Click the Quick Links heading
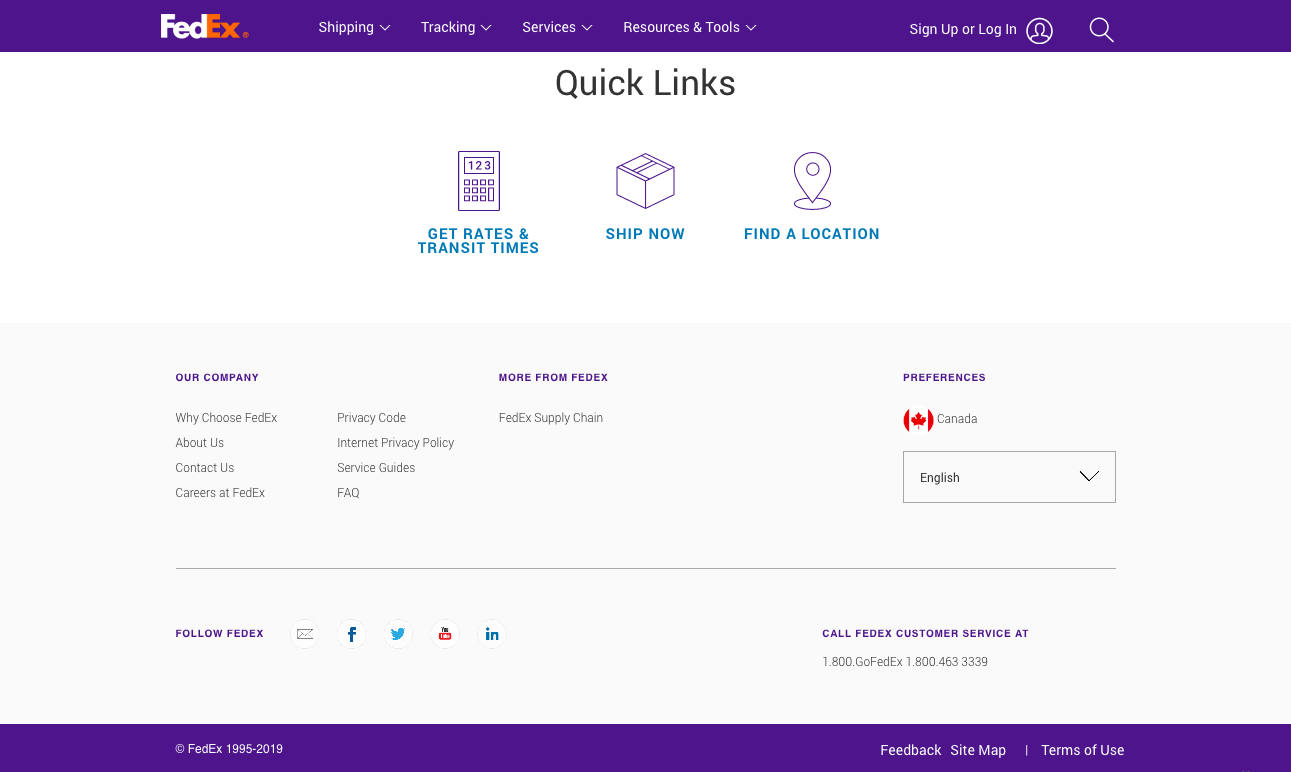The height and width of the screenshot is (772, 1291). click(645, 83)
